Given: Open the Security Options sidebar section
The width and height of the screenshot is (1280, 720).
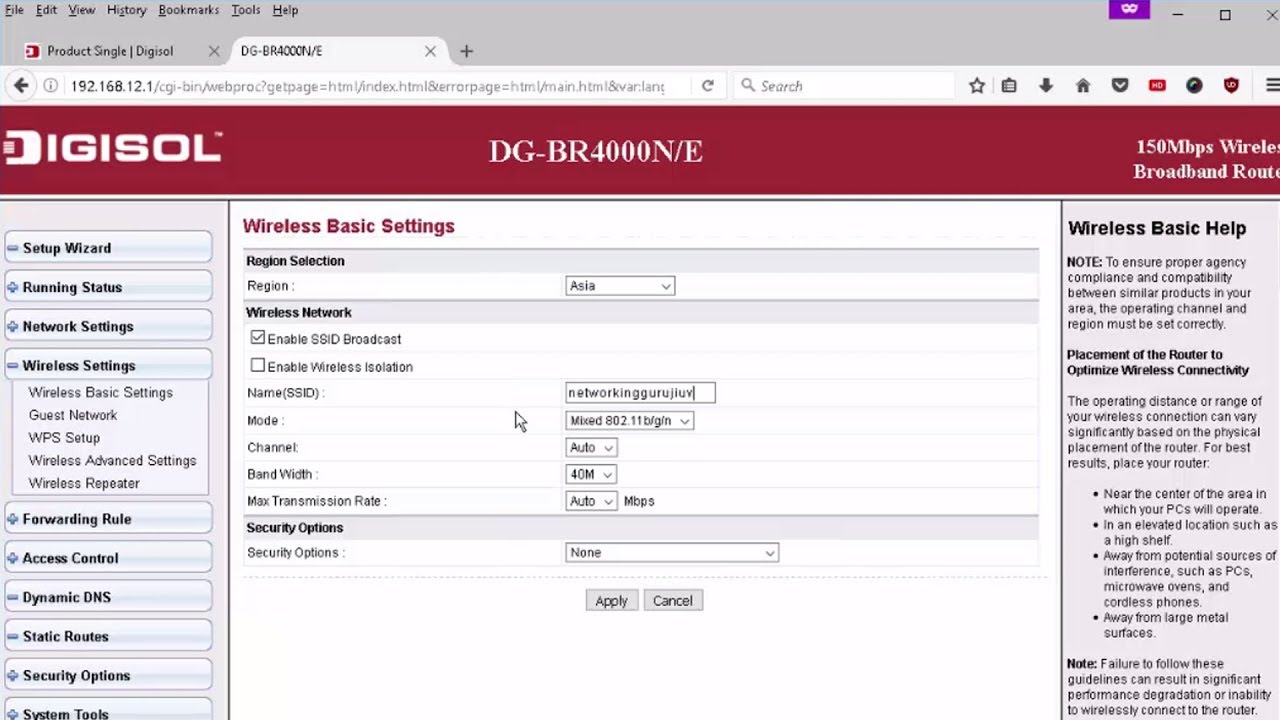Looking at the screenshot, I should 108,675.
